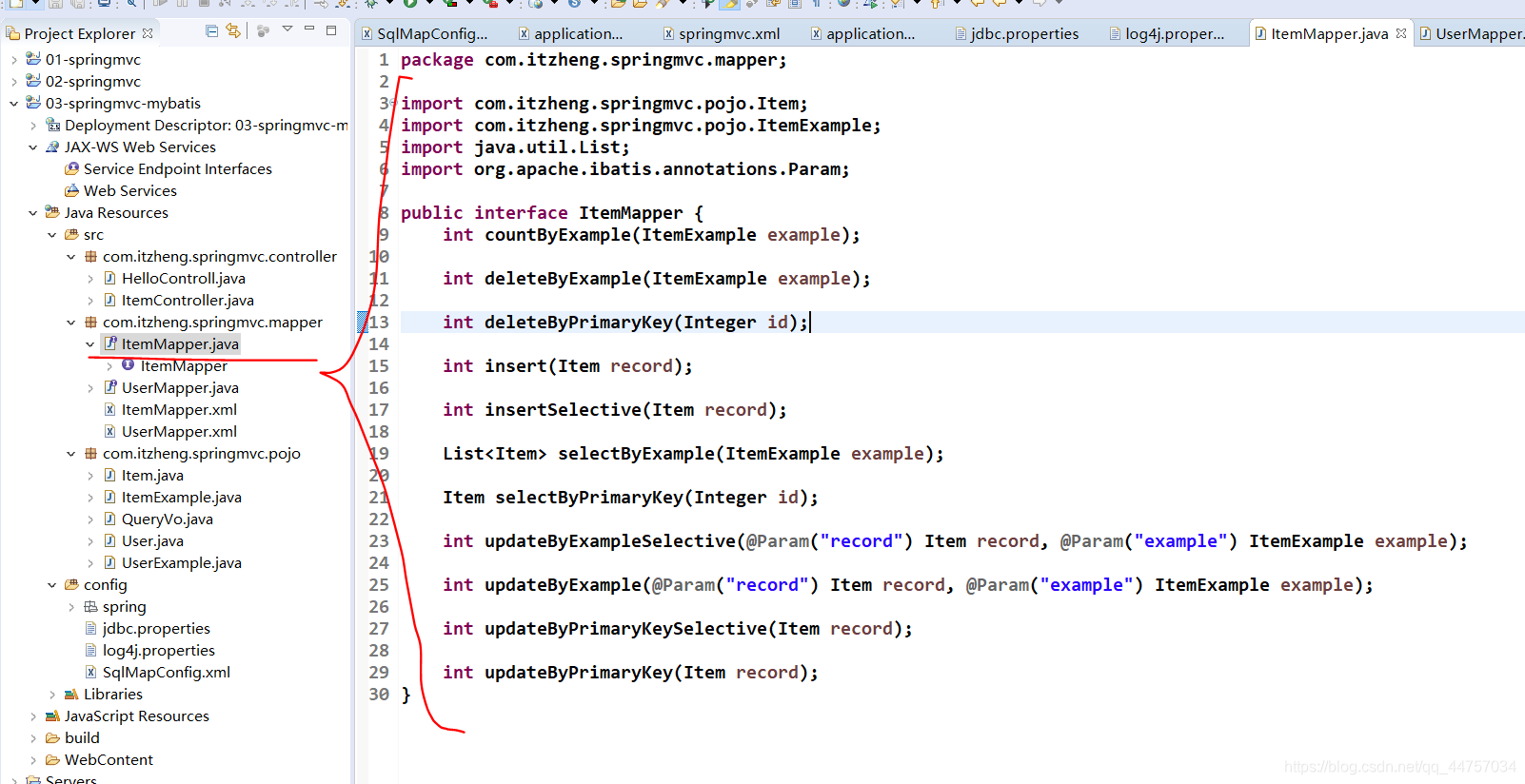Collapse the 03-springmvc-mybatis project
Viewport: 1525px width, 784px height.
click(x=13, y=103)
